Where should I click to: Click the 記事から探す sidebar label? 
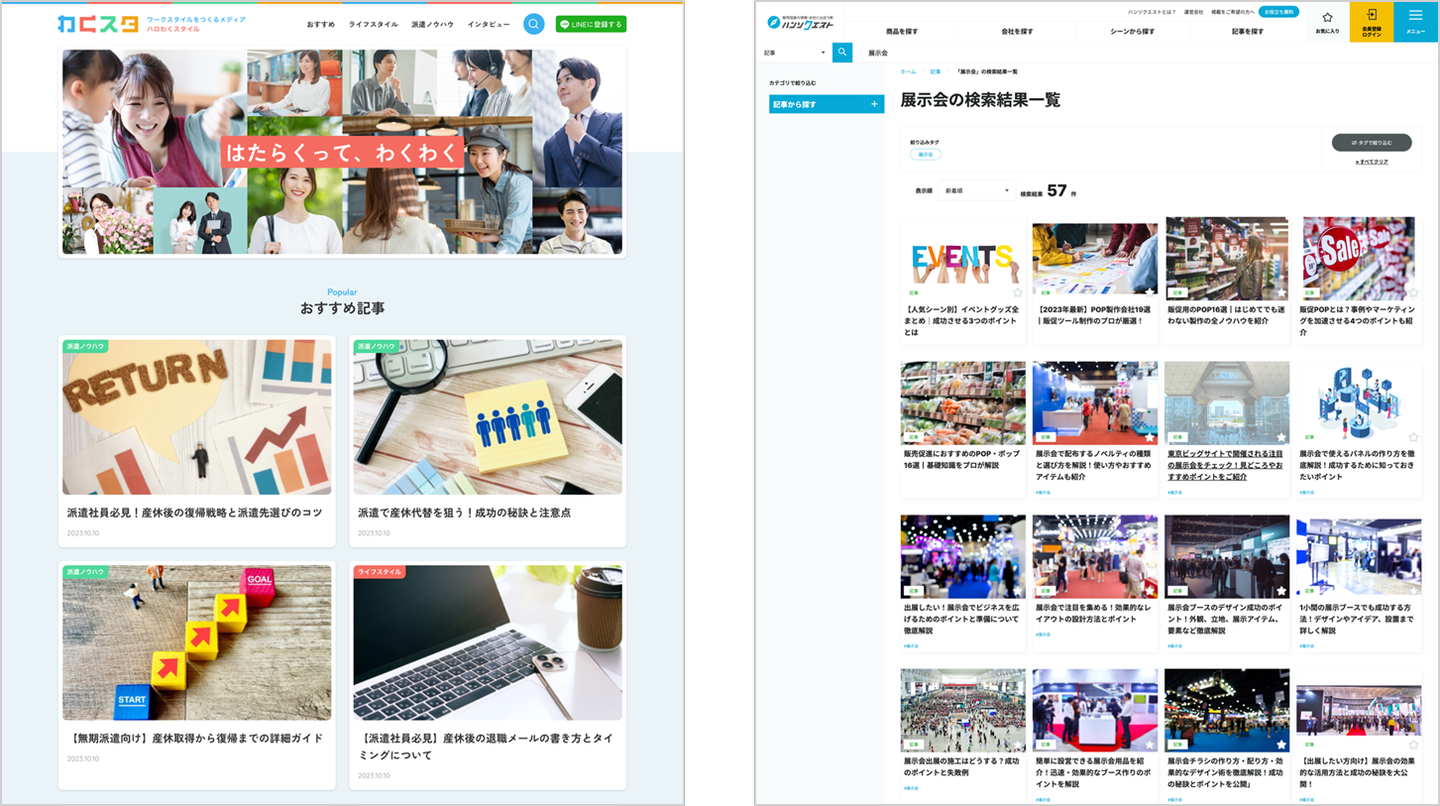(794, 104)
